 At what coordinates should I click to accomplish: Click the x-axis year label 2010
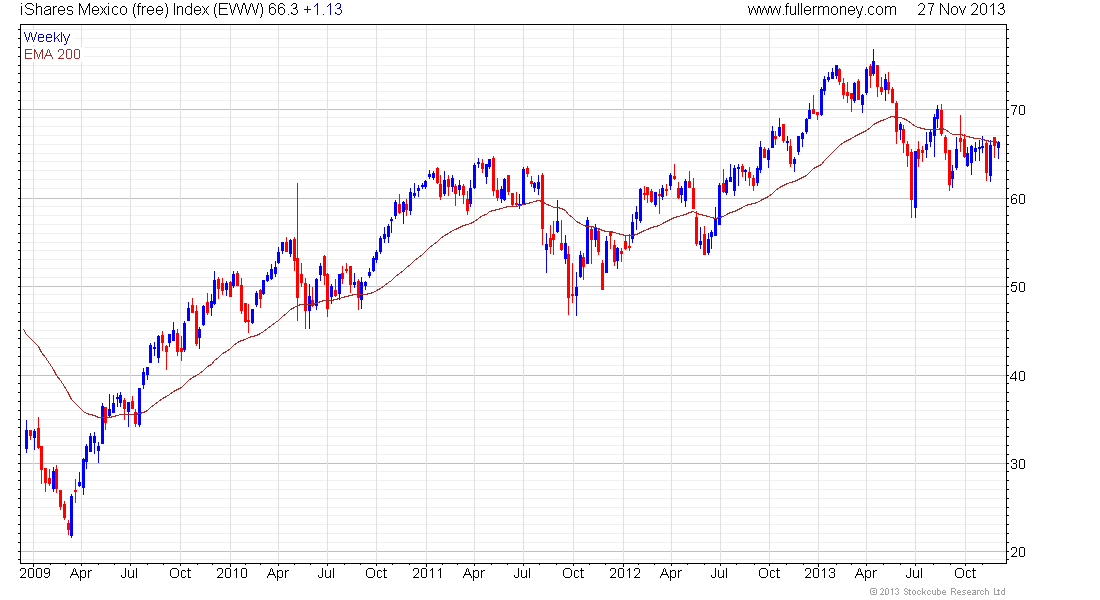click(232, 573)
